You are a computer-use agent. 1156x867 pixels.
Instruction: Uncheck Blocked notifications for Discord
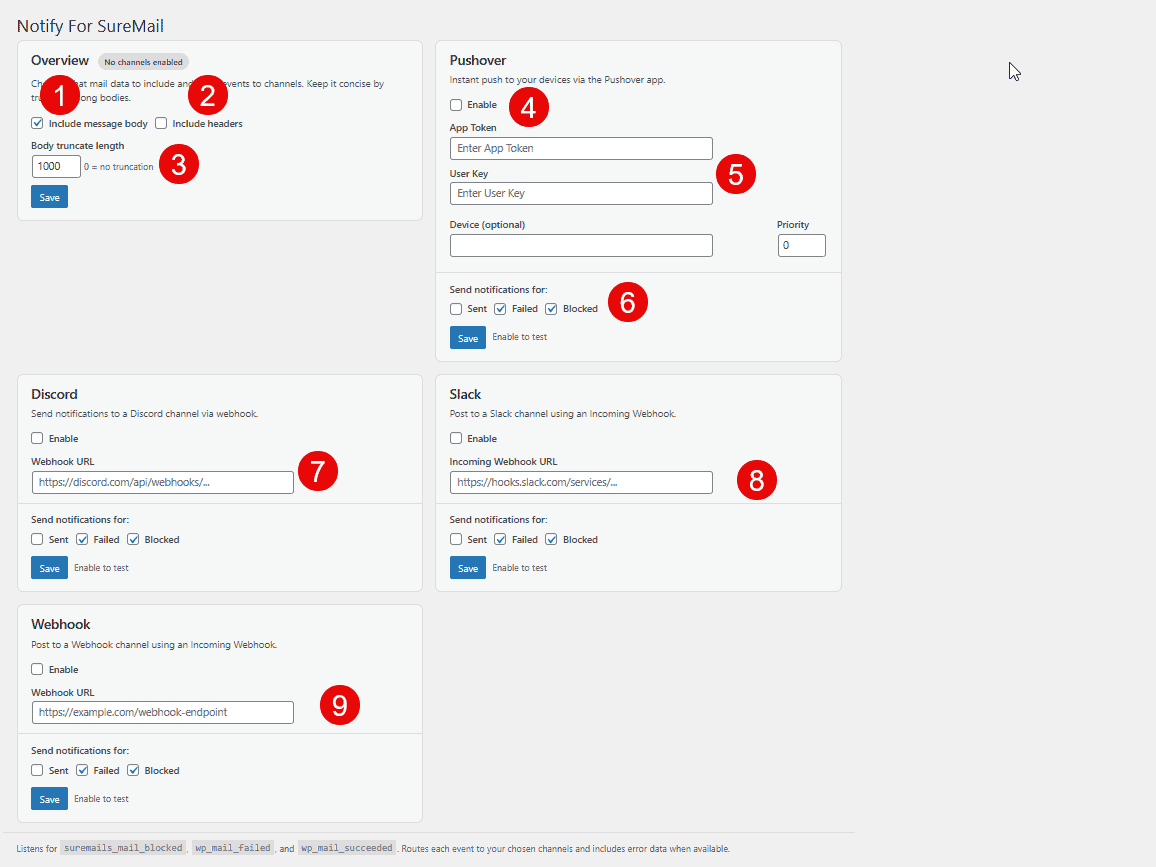(x=133, y=540)
